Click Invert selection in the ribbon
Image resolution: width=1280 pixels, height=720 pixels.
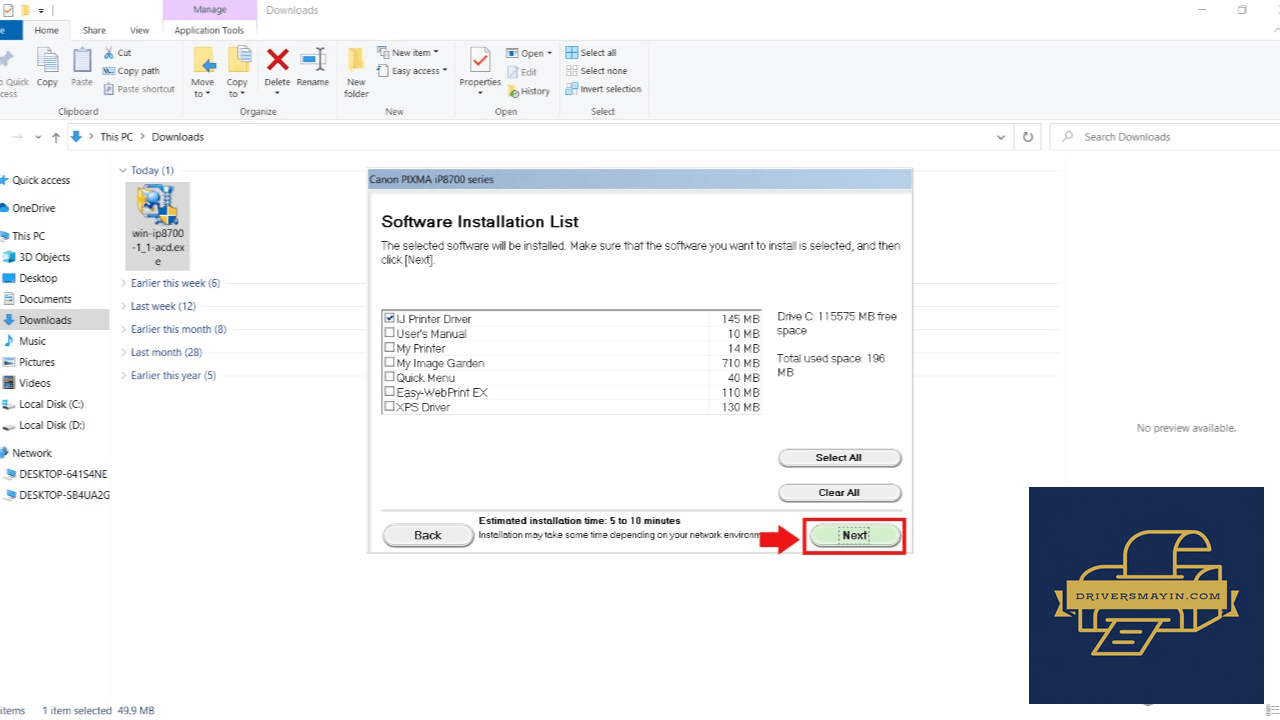pos(603,89)
